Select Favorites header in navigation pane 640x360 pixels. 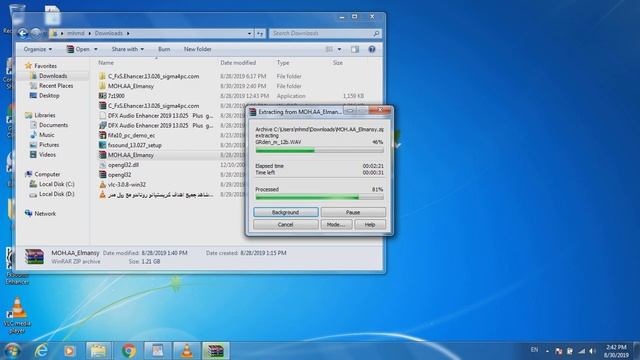coord(45,66)
